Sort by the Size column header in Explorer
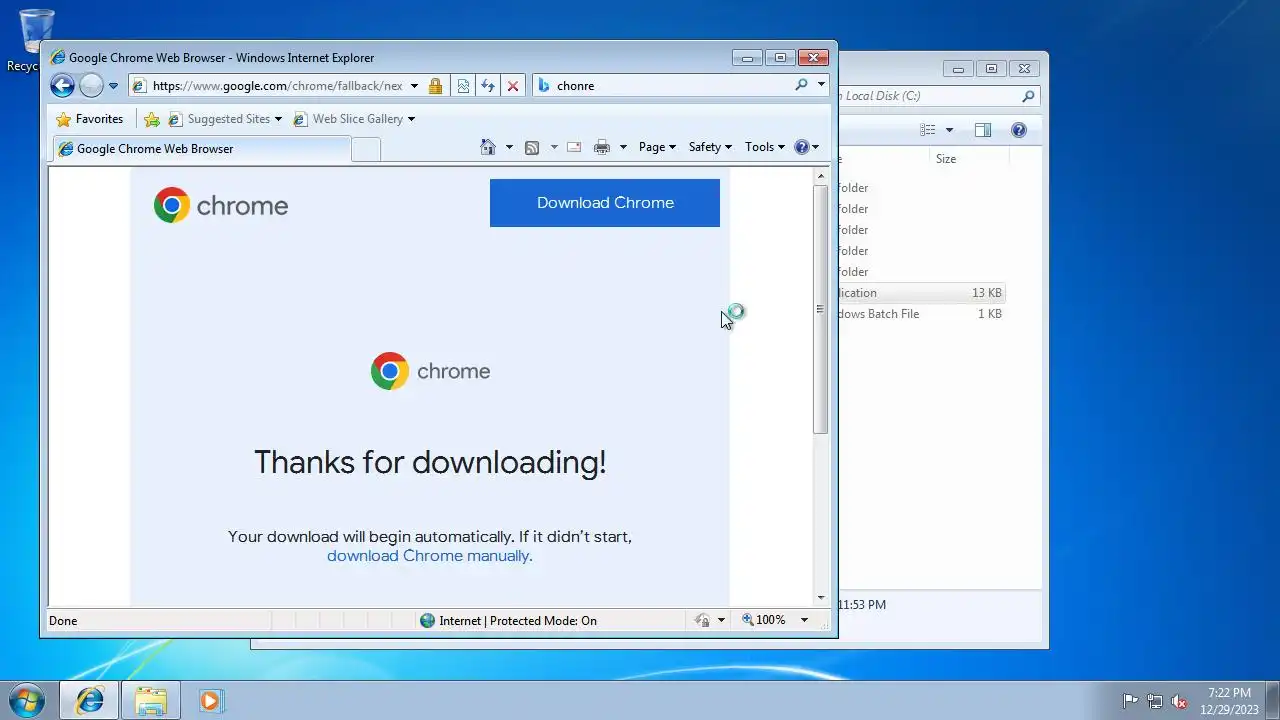 pyautogui.click(x=967, y=159)
